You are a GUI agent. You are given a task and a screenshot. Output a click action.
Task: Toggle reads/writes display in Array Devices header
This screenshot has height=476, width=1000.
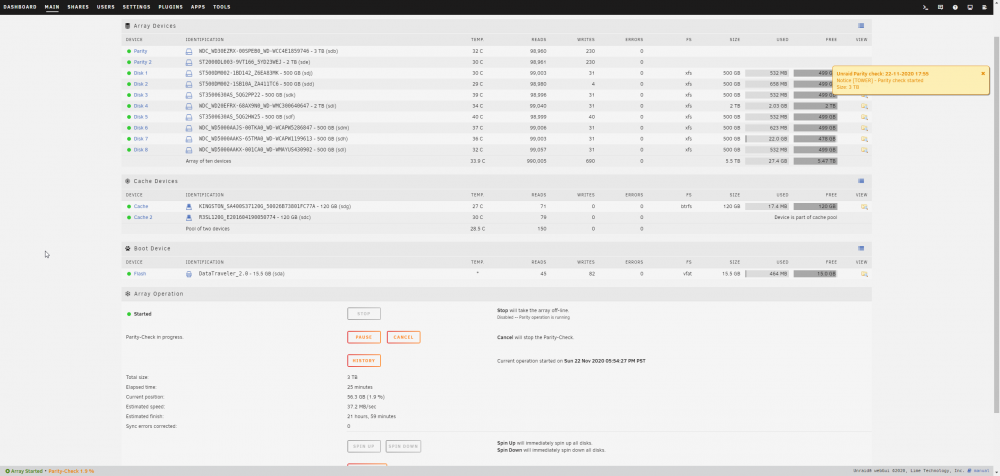pos(861,26)
